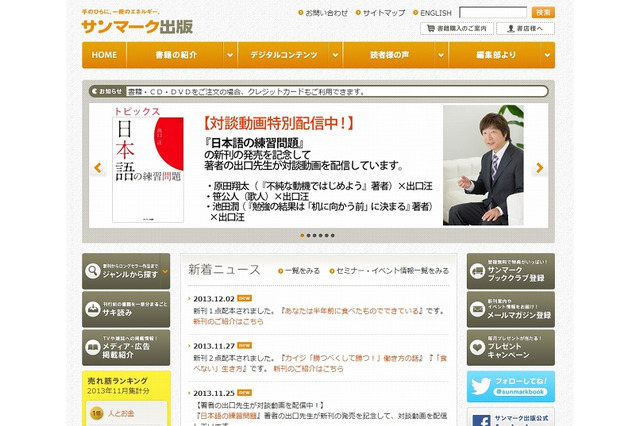
Task: Click the サキ読み download icon
Action: tap(93, 309)
